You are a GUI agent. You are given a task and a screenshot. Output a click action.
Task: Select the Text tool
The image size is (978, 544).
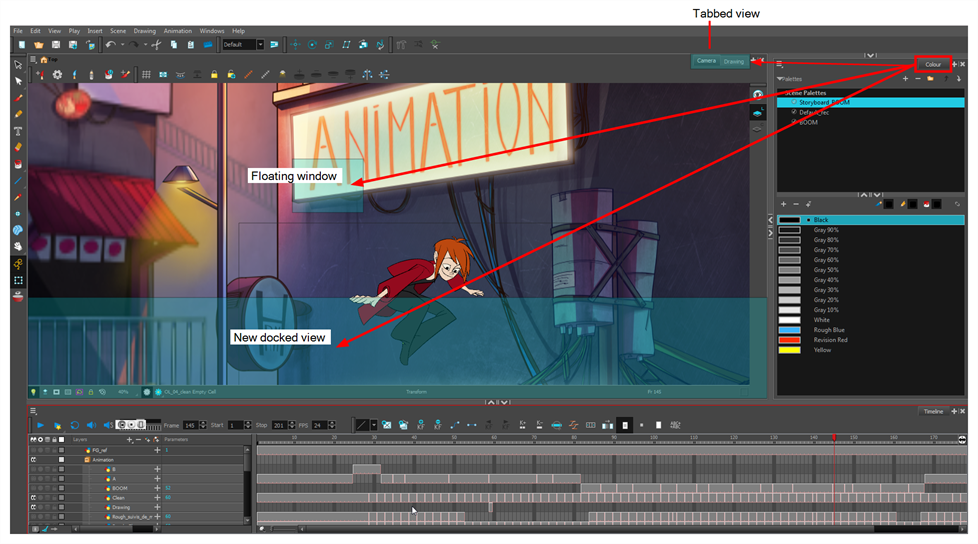point(18,131)
